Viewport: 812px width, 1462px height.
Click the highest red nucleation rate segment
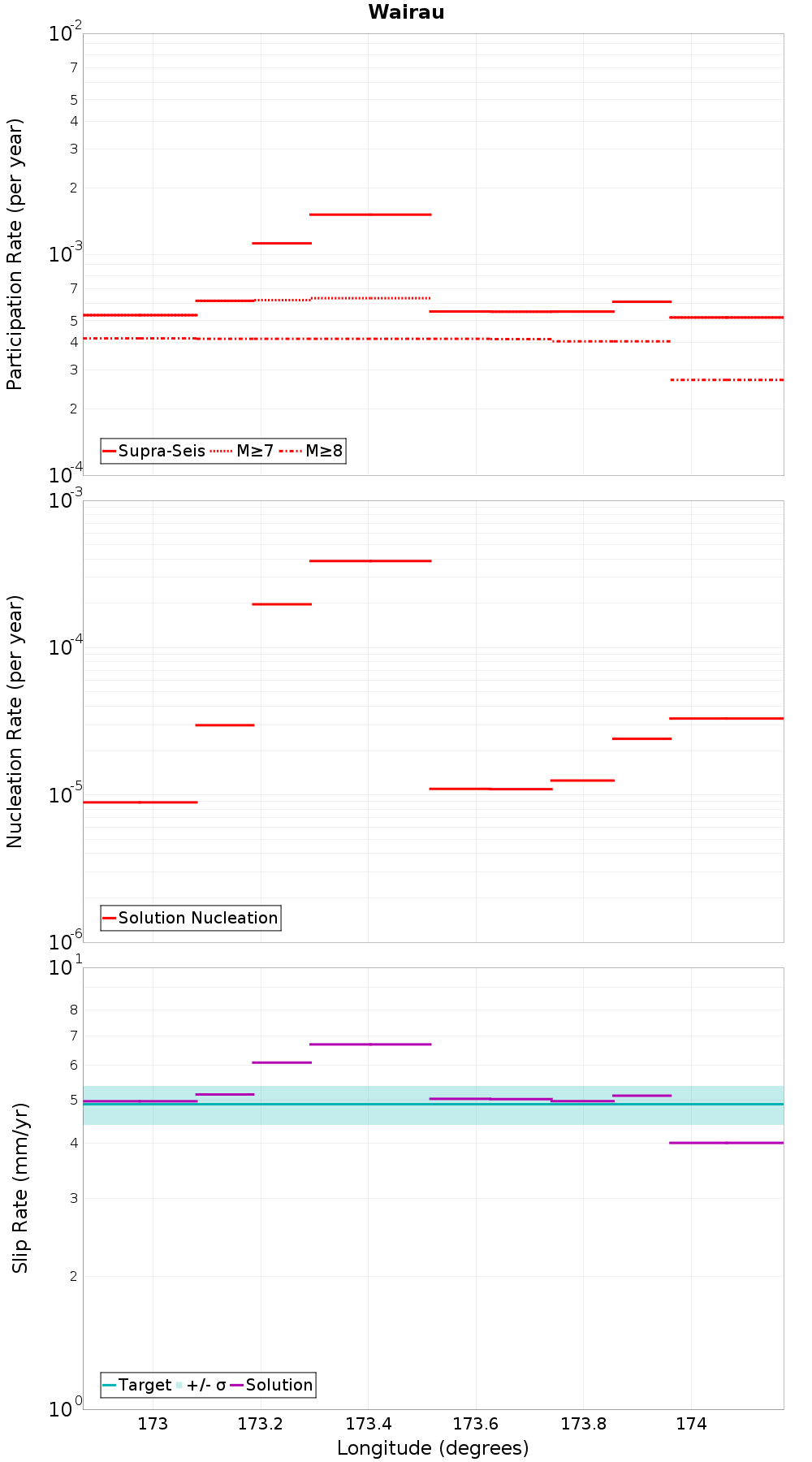click(370, 561)
